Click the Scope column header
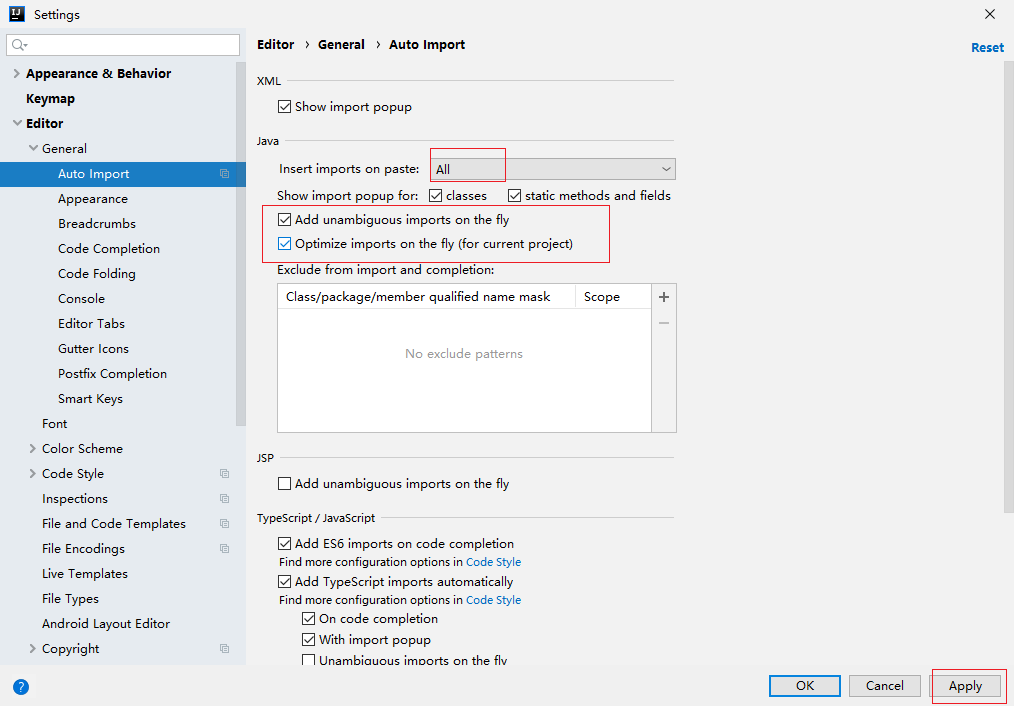This screenshot has height=706, width=1014. [x=601, y=297]
